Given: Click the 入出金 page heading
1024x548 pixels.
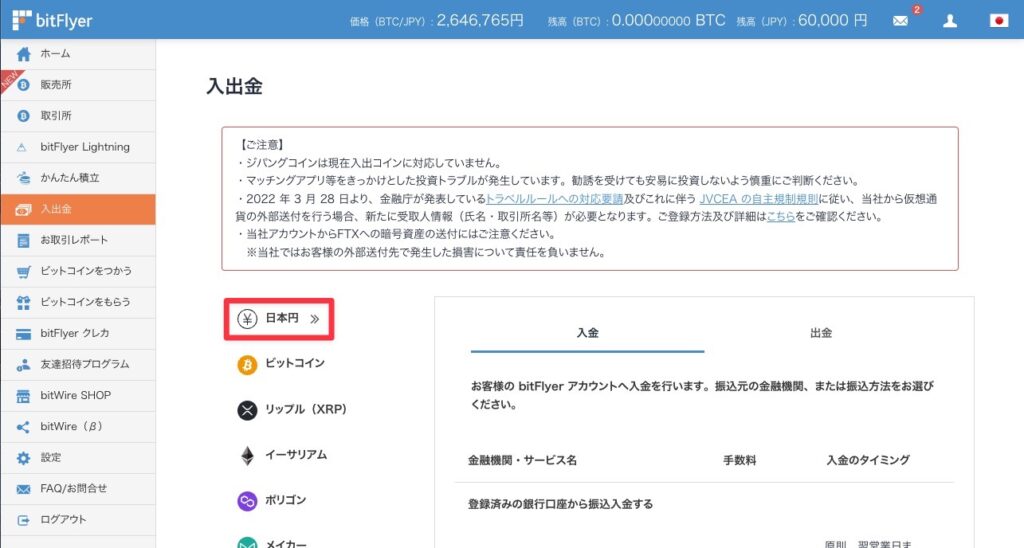Looking at the screenshot, I should coord(234,86).
